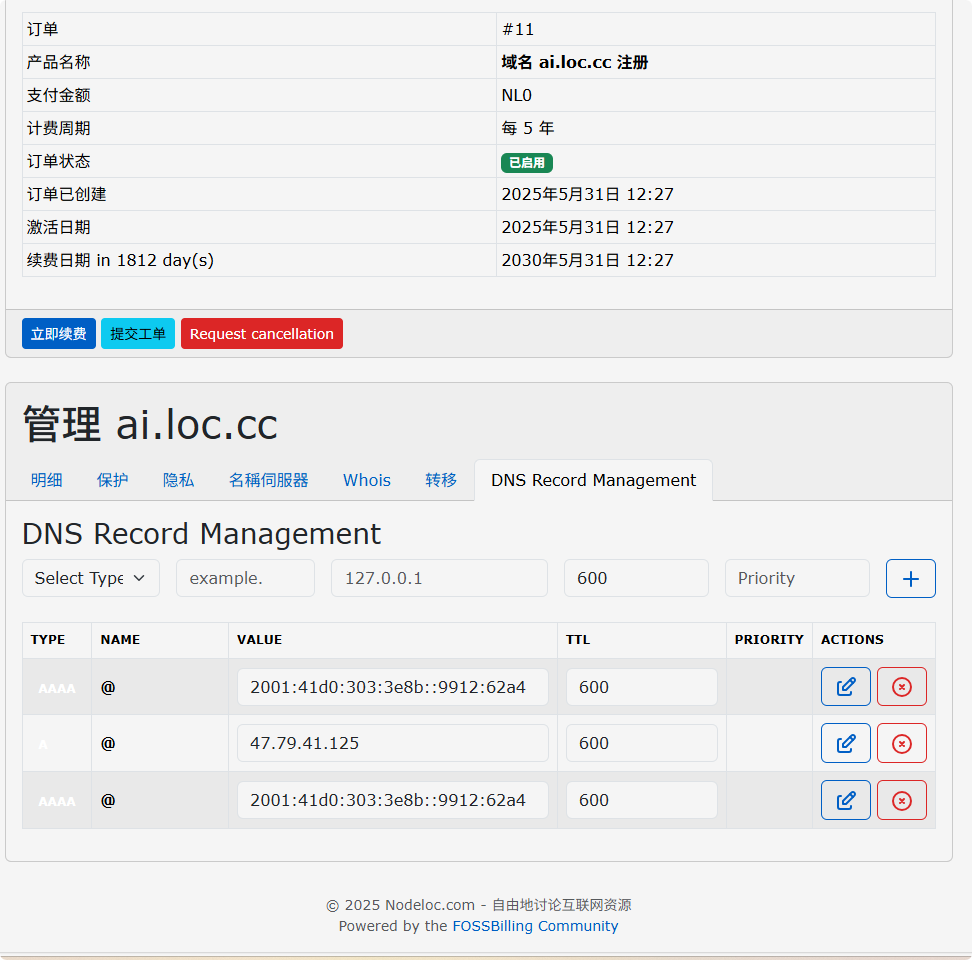Delete the bottom AAAA record

click(901, 800)
